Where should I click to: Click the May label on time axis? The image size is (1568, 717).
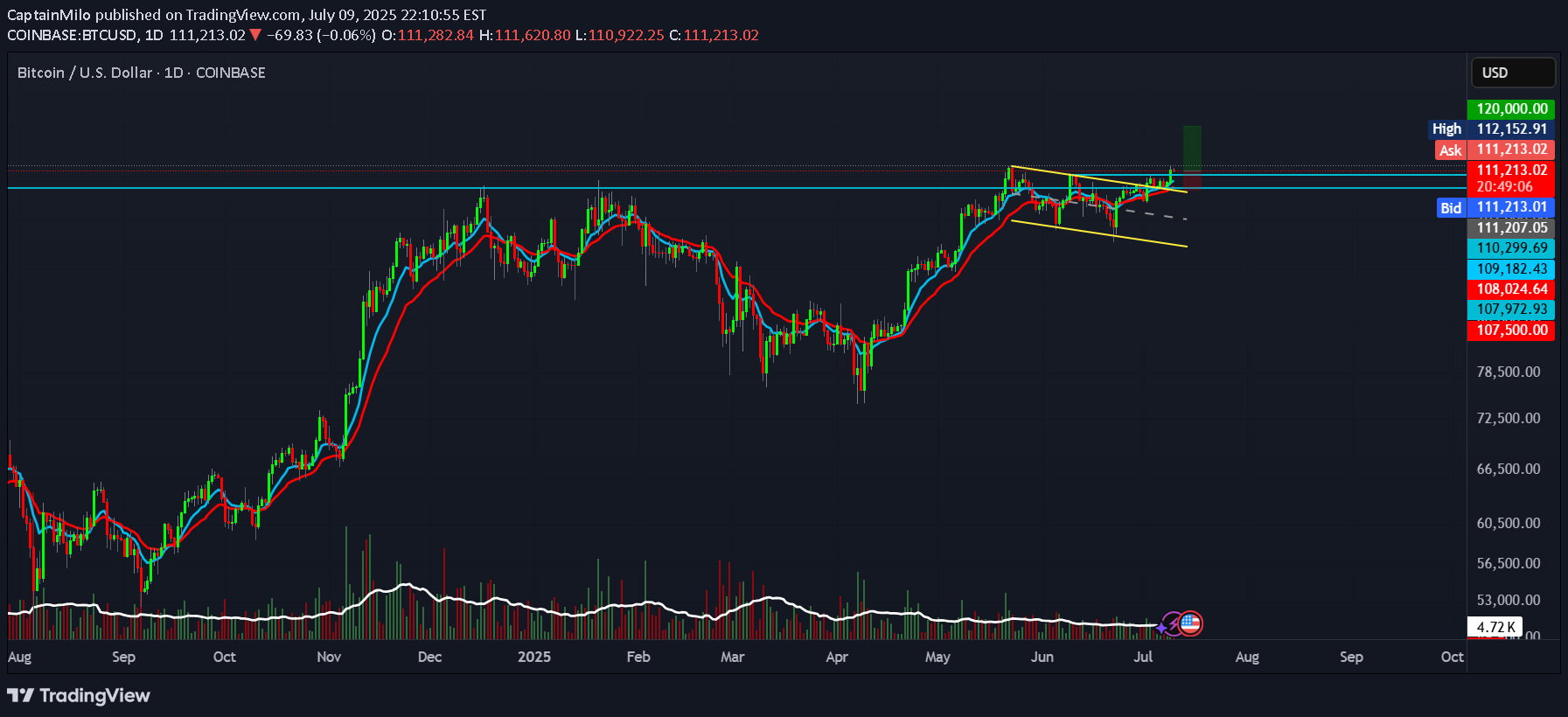(937, 657)
